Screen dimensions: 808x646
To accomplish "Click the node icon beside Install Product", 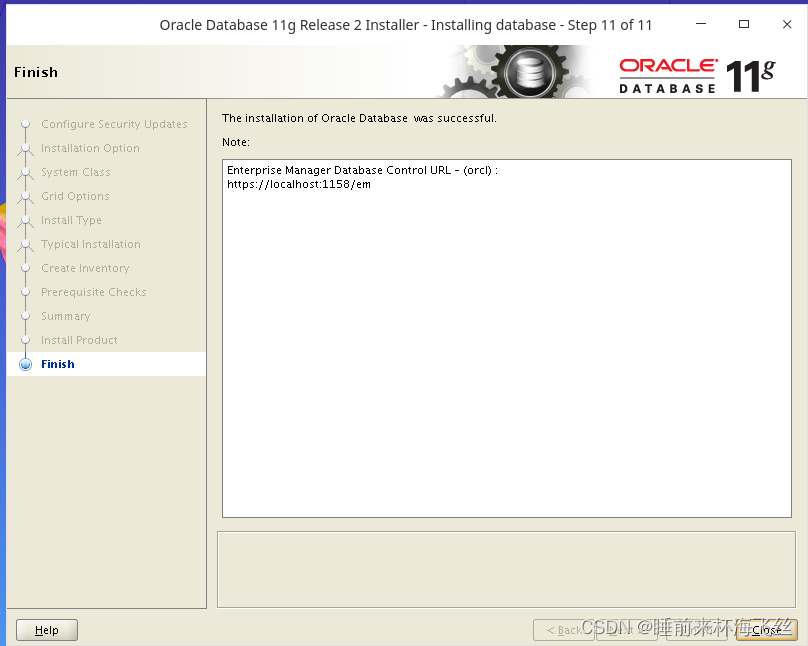I will tap(25, 340).
